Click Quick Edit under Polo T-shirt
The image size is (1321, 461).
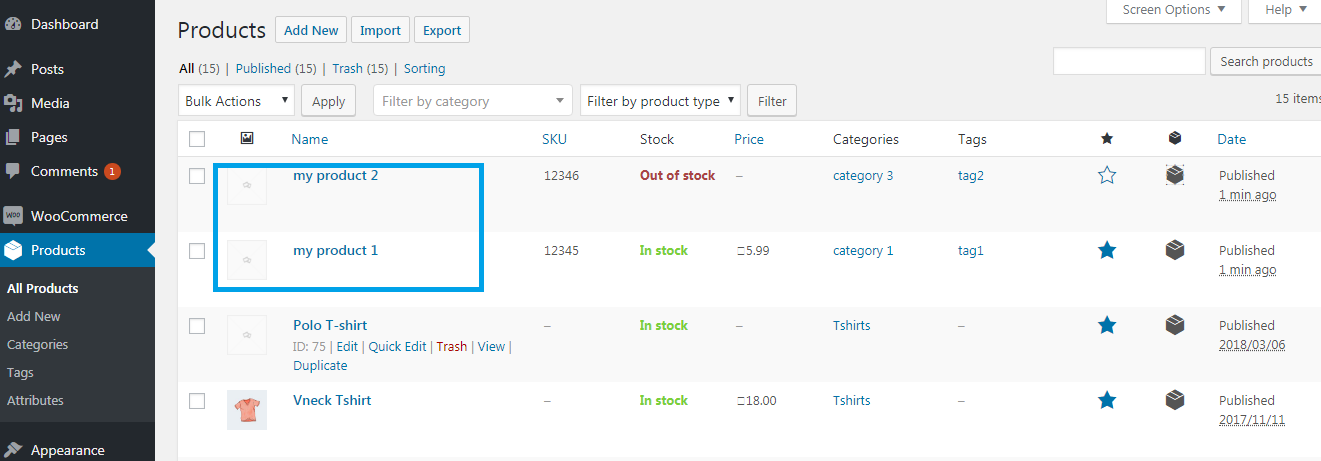click(x=397, y=346)
